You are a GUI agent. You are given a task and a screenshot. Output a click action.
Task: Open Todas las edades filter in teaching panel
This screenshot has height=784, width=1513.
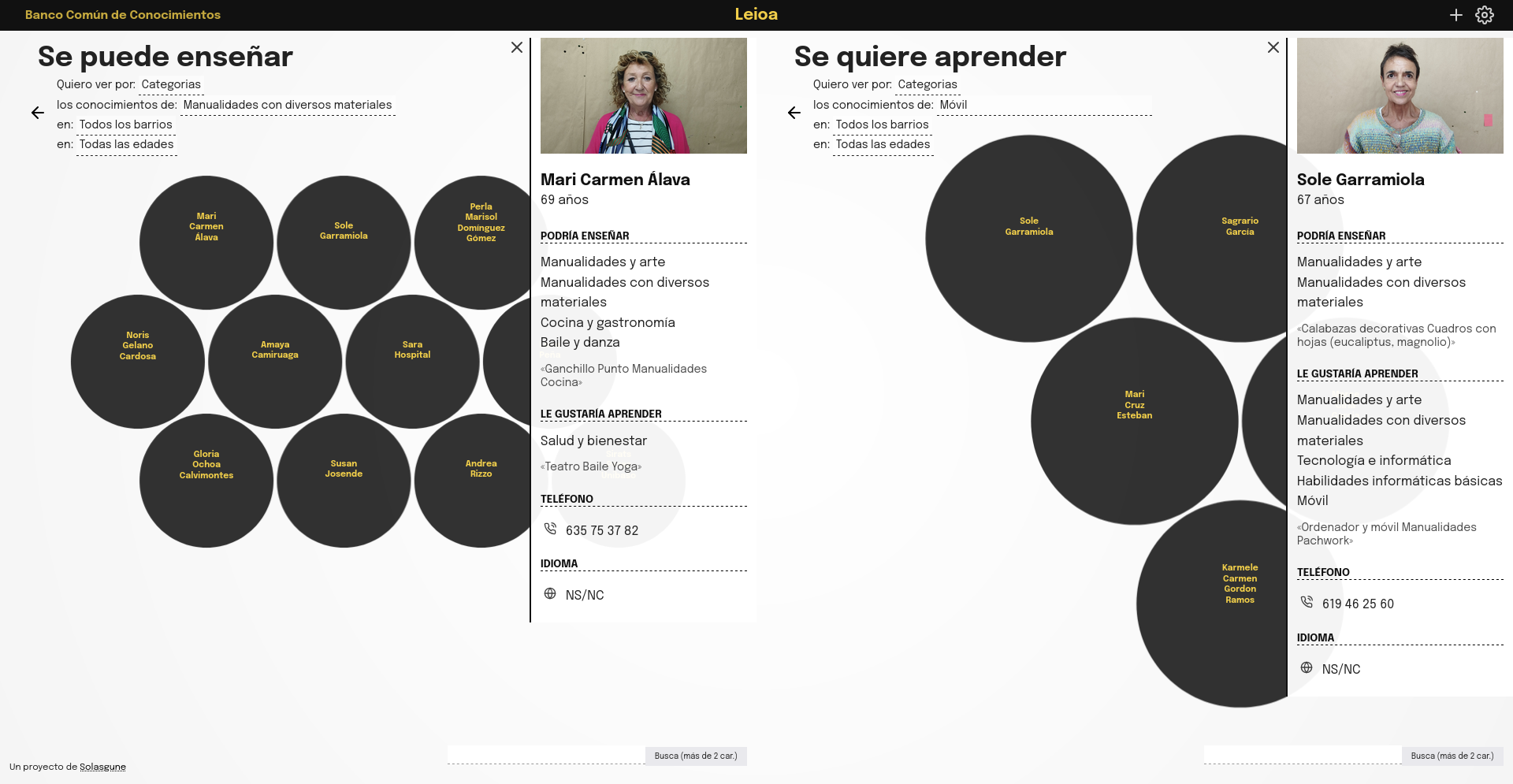pos(126,144)
